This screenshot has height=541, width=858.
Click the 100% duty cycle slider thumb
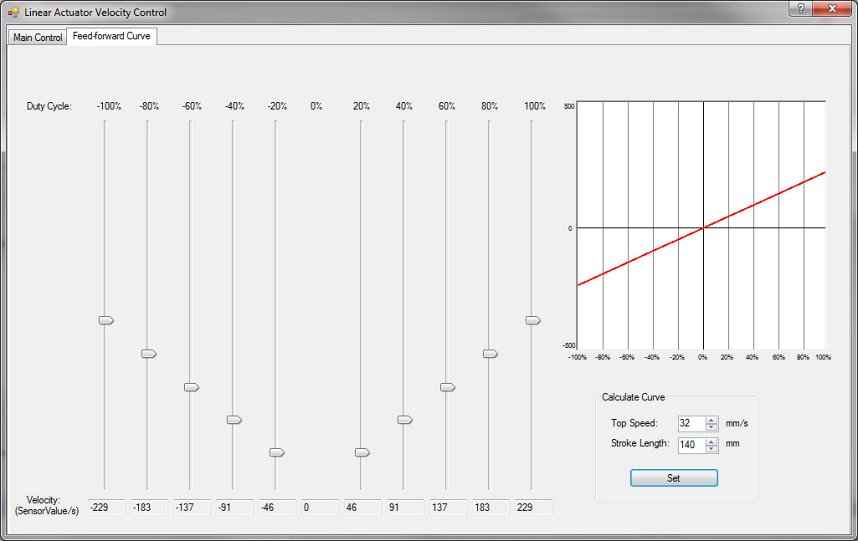pyautogui.click(x=533, y=321)
